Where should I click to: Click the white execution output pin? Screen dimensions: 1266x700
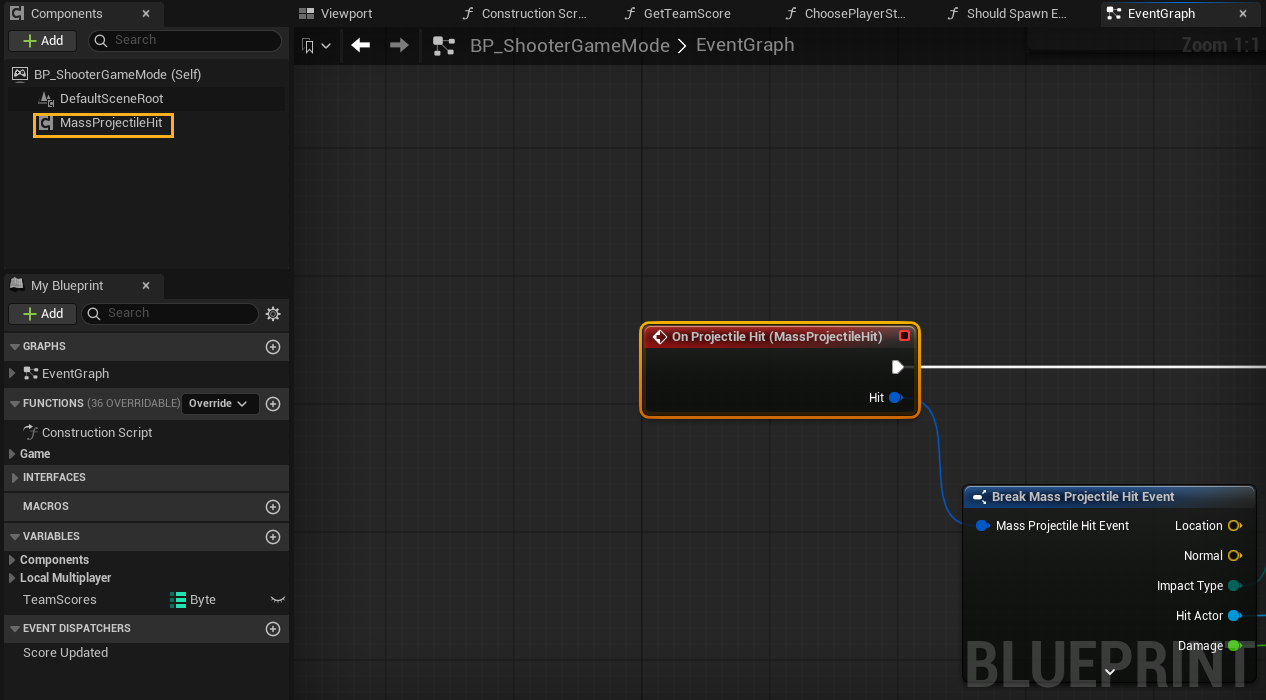898,367
